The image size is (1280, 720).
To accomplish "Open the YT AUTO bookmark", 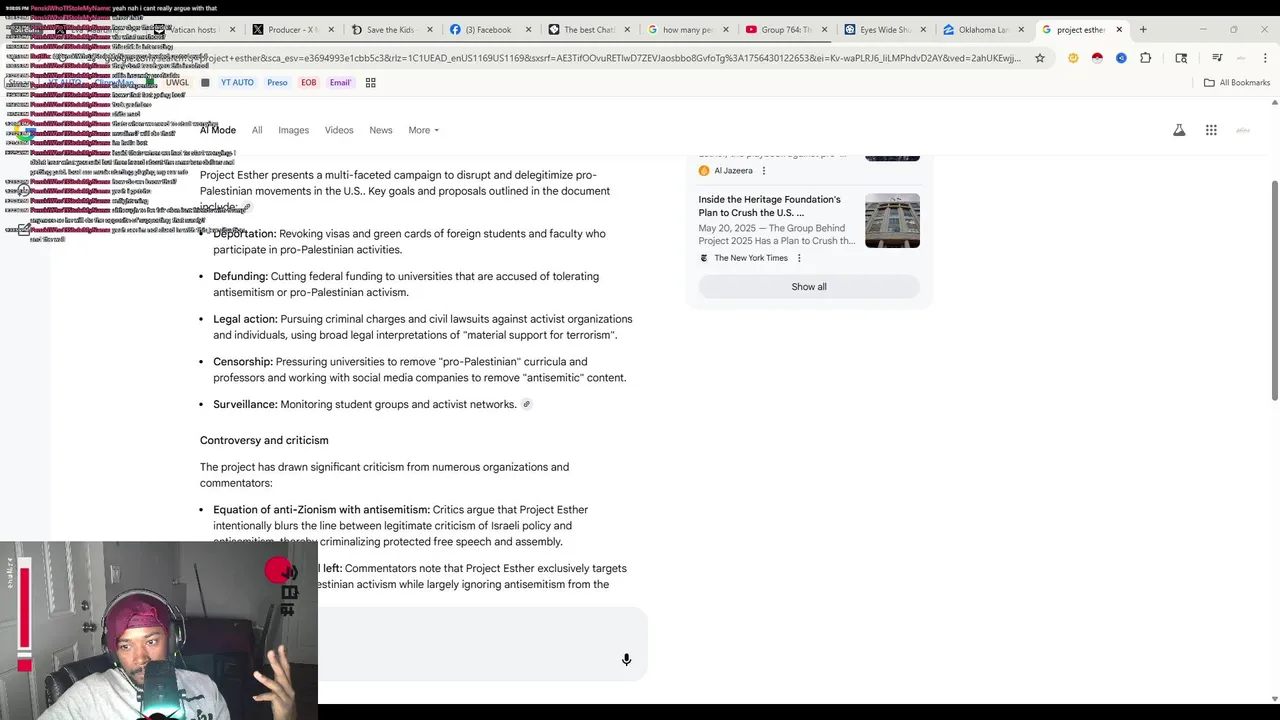I will pyautogui.click(x=237, y=83).
